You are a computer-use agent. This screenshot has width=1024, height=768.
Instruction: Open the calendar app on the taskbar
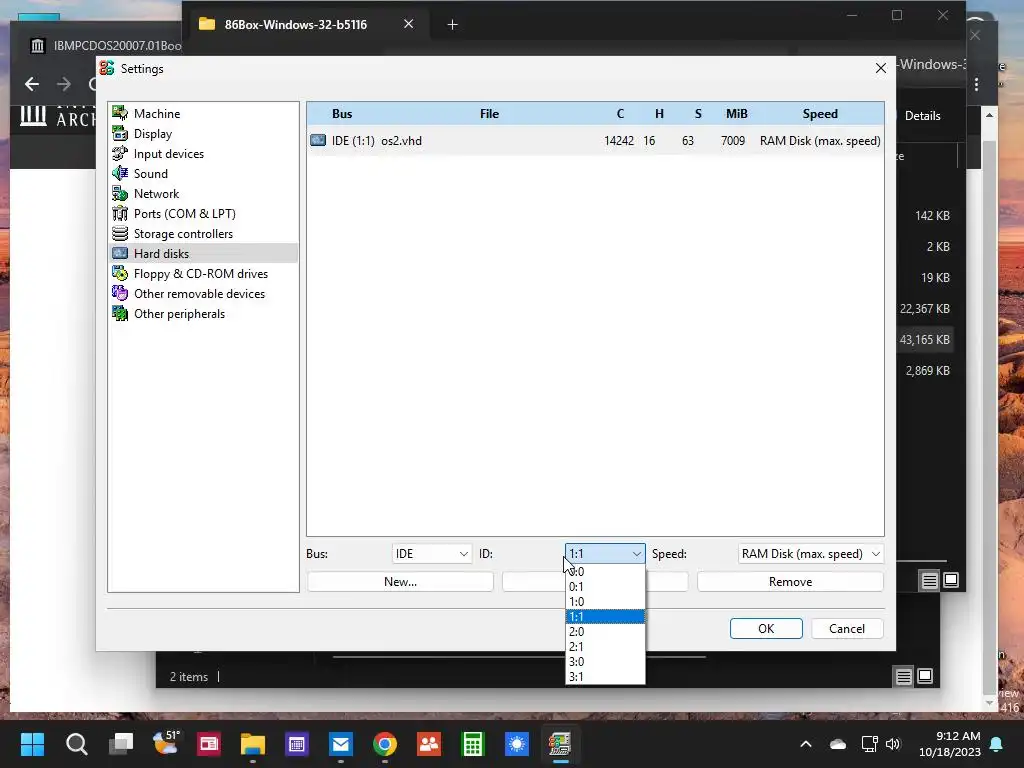click(x=296, y=744)
